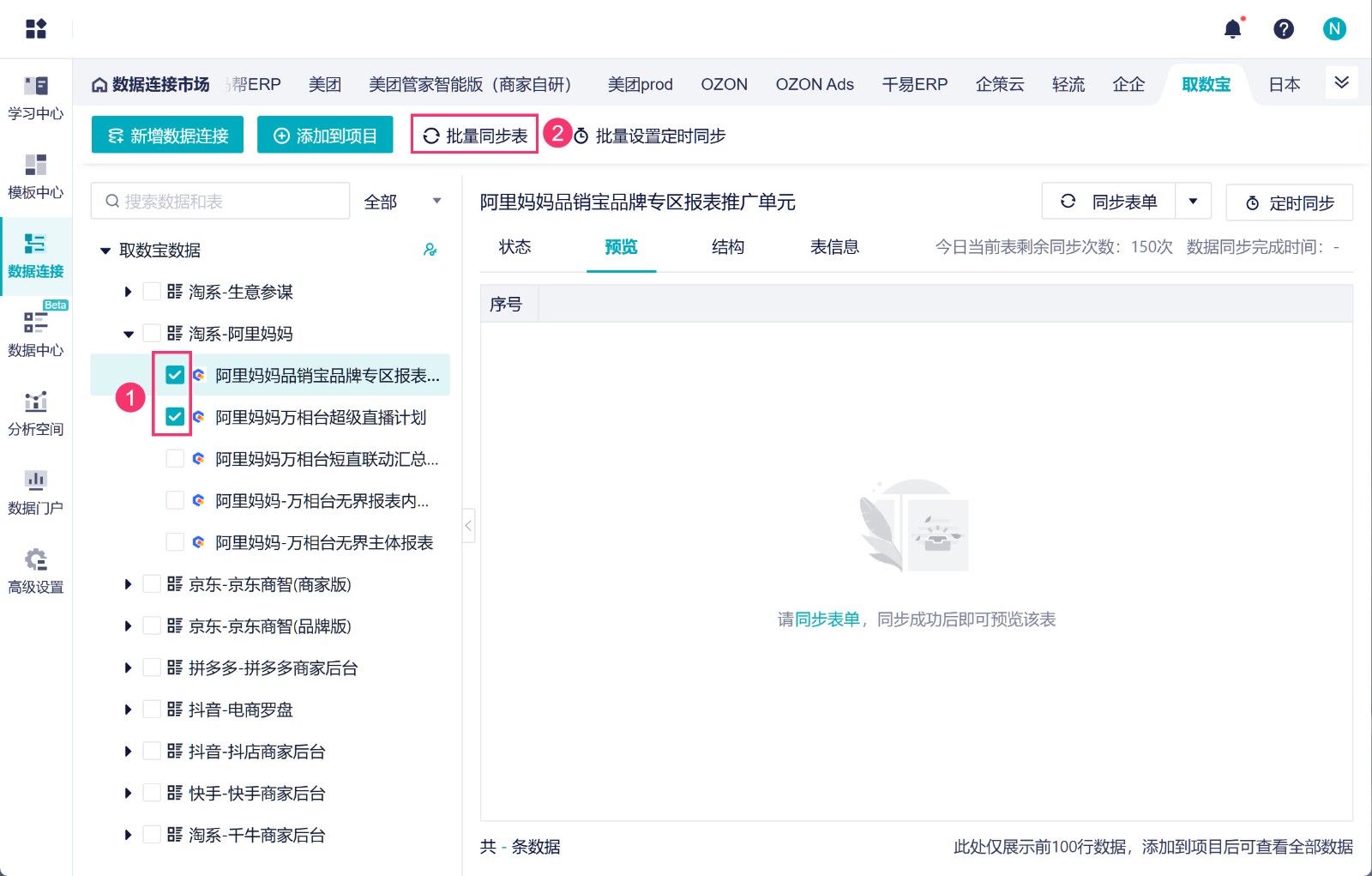The width and height of the screenshot is (1372, 876).
Task: Click the clock icon of 批量设置定时同步
Action: tap(581, 136)
